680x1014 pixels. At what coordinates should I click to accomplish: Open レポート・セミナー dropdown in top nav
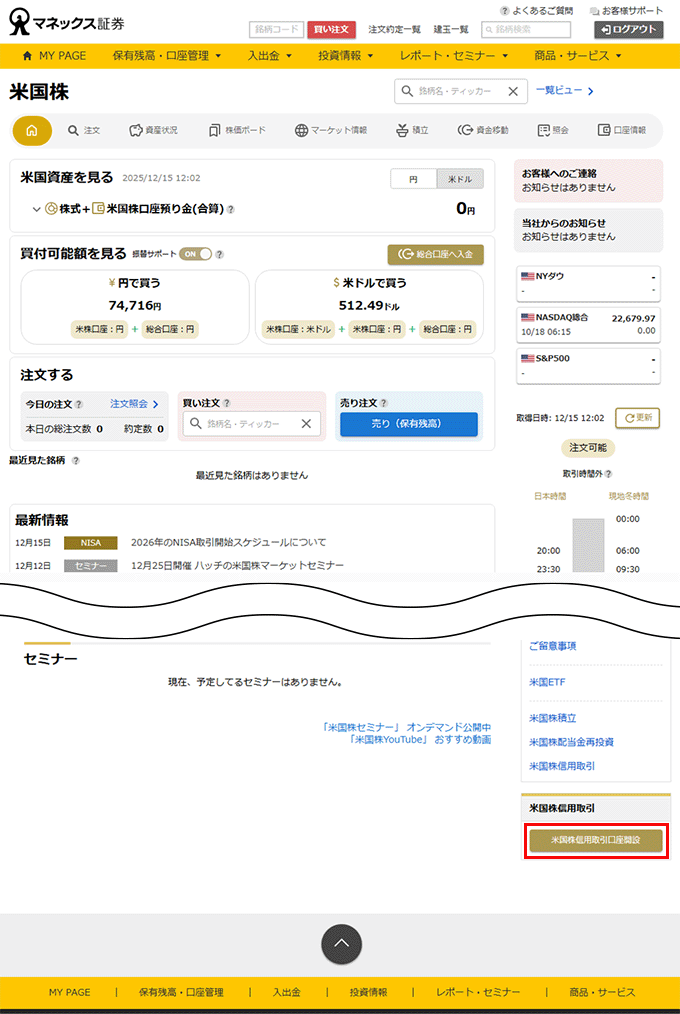click(x=454, y=56)
